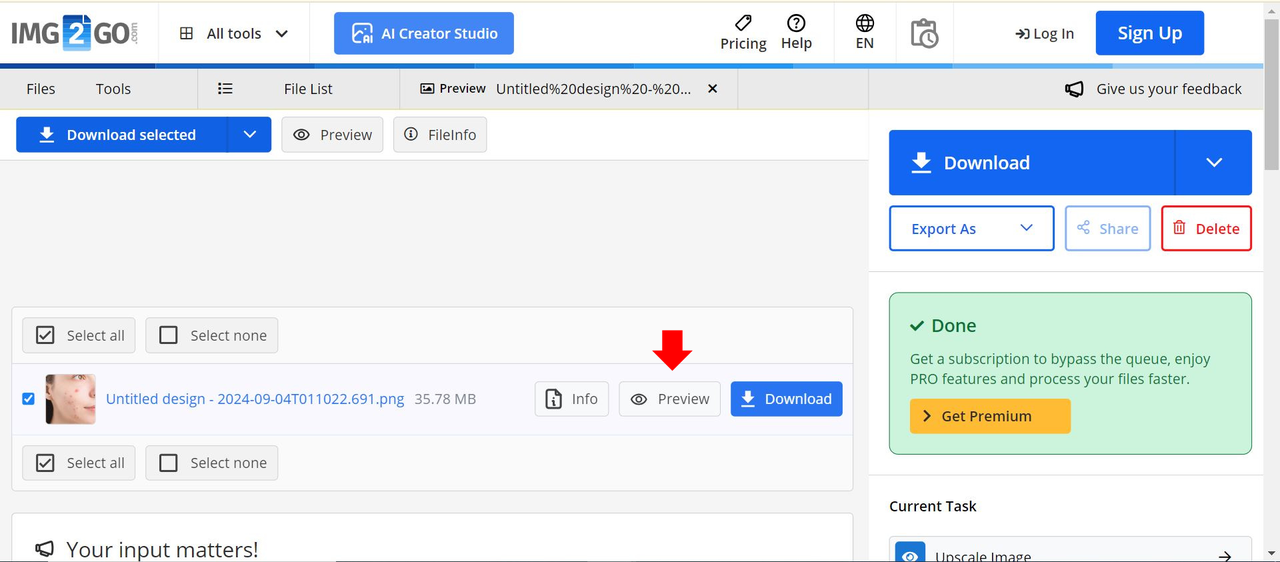Viewport: 1280px width, 562px height.
Task: Click the Current Task heading
Action: point(933,506)
